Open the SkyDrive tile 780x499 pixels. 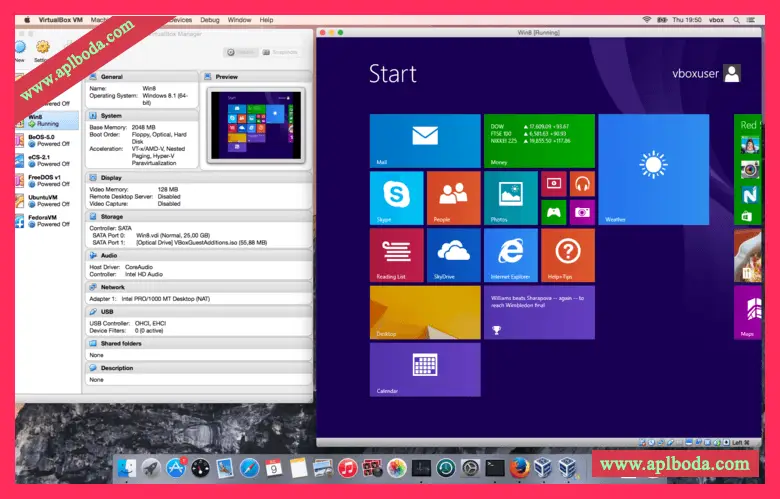coord(453,255)
